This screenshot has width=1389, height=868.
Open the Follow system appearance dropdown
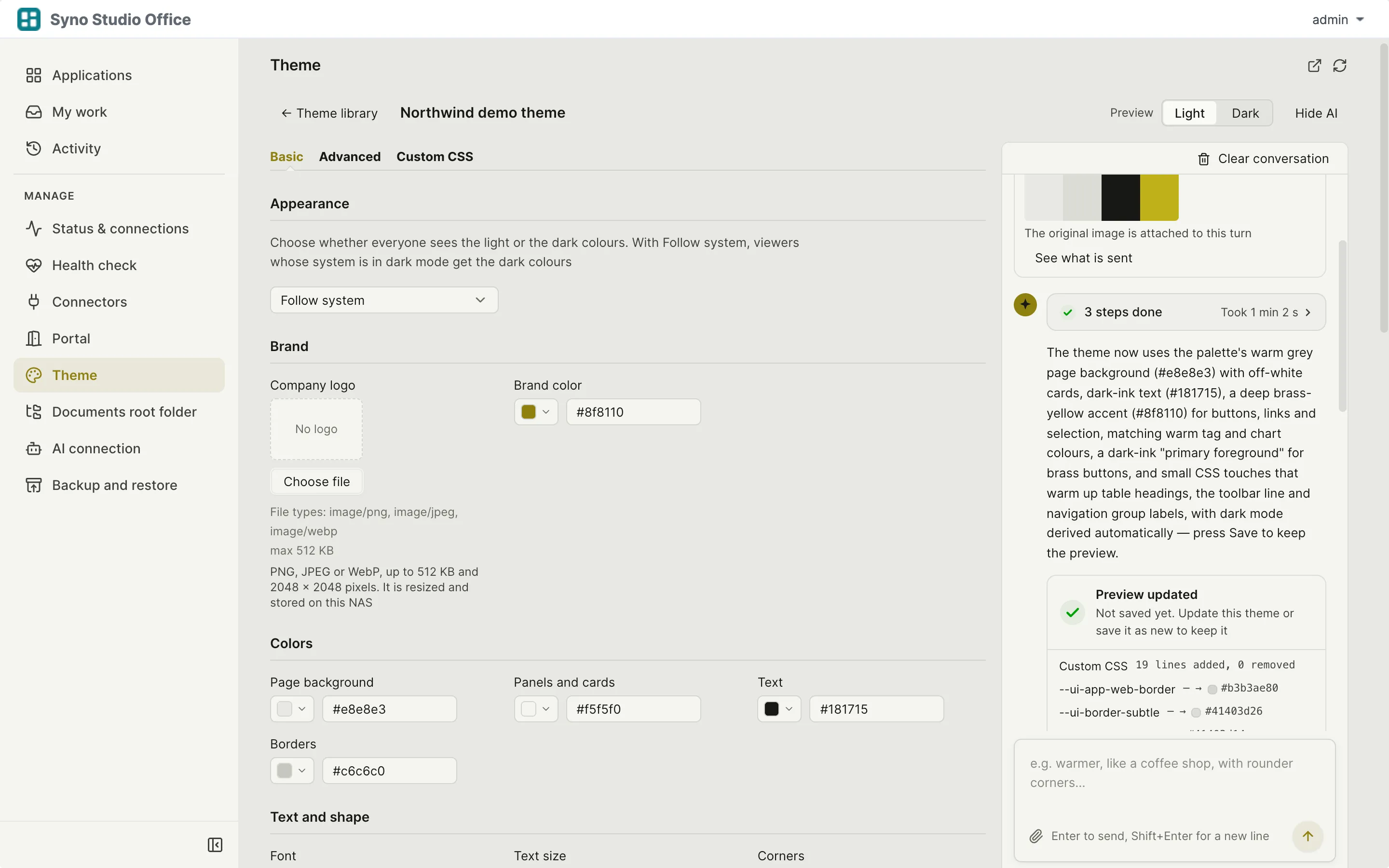(384, 300)
